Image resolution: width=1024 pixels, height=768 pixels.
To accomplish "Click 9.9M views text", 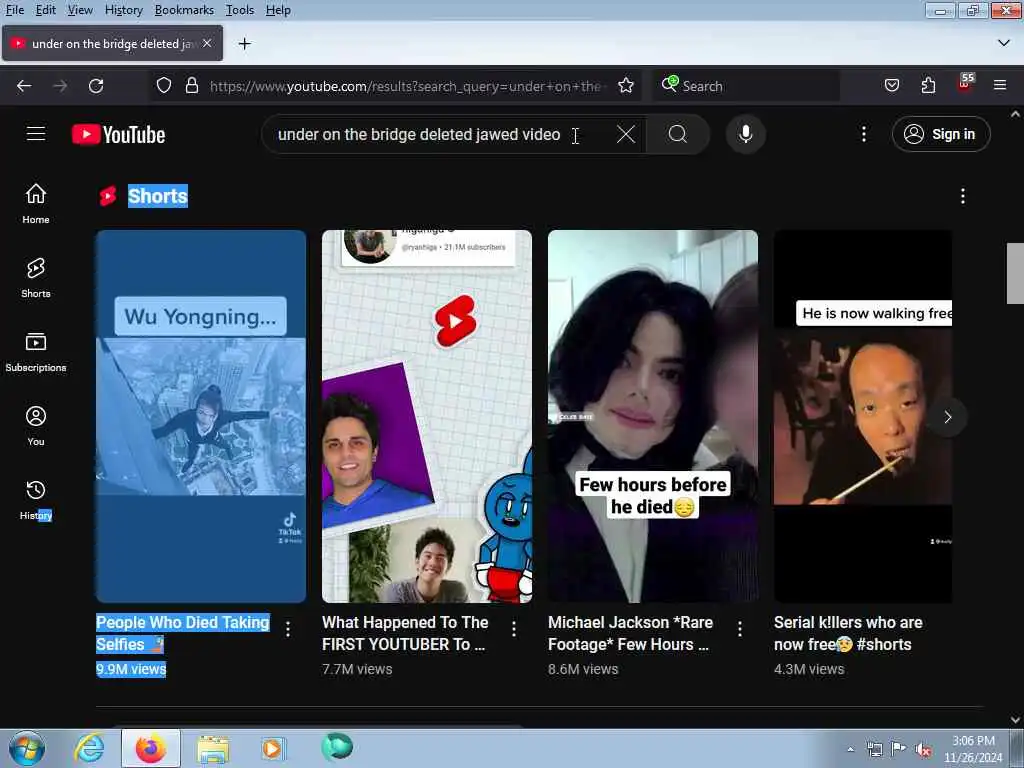I will pyautogui.click(x=131, y=669).
